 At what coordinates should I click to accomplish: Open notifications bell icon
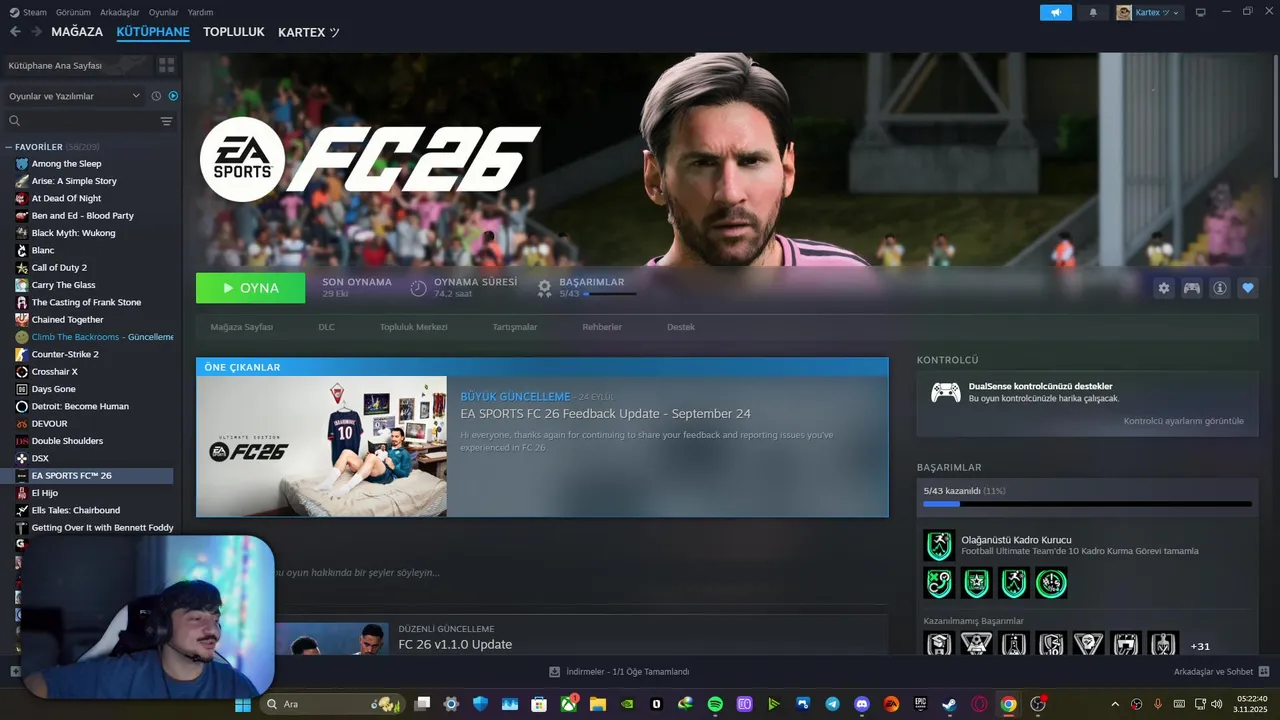coord(1093,12)
